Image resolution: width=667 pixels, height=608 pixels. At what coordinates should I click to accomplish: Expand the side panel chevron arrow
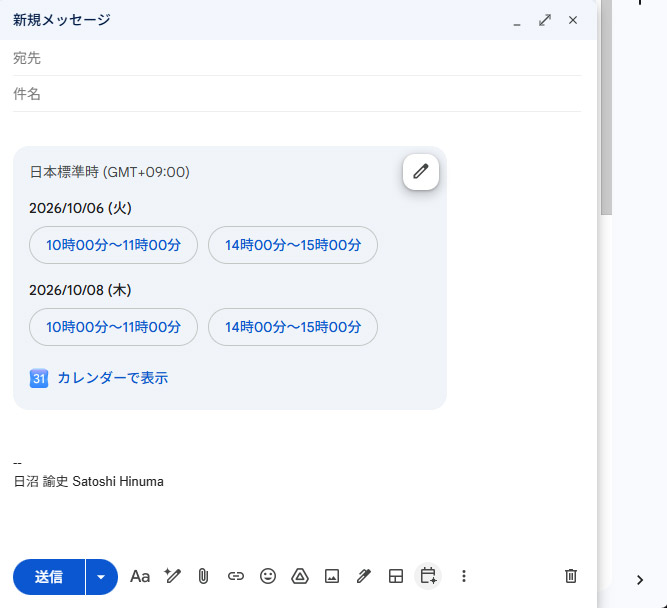click(640, 580)
